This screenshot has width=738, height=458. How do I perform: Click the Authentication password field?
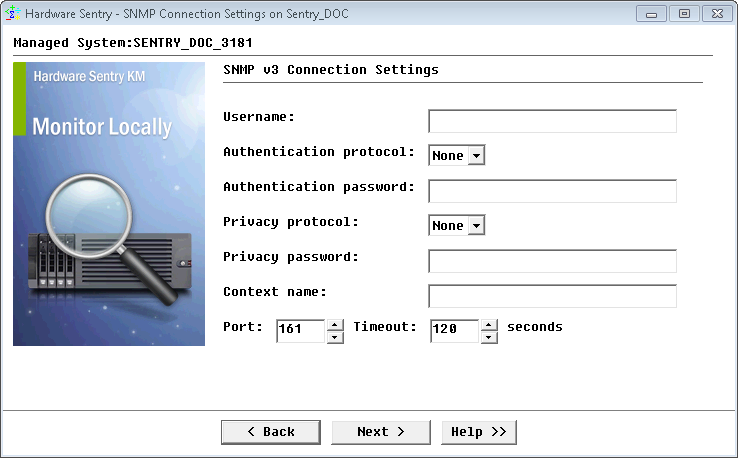552,191
